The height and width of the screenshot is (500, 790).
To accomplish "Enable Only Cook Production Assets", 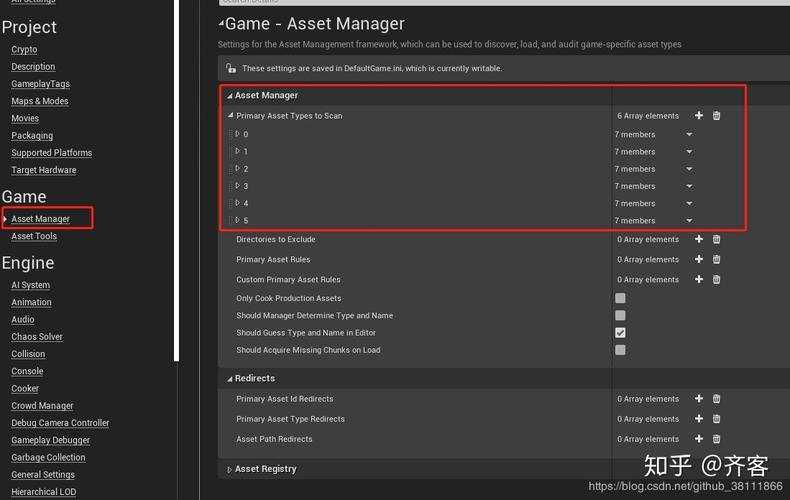I will (x=620, y=298).
